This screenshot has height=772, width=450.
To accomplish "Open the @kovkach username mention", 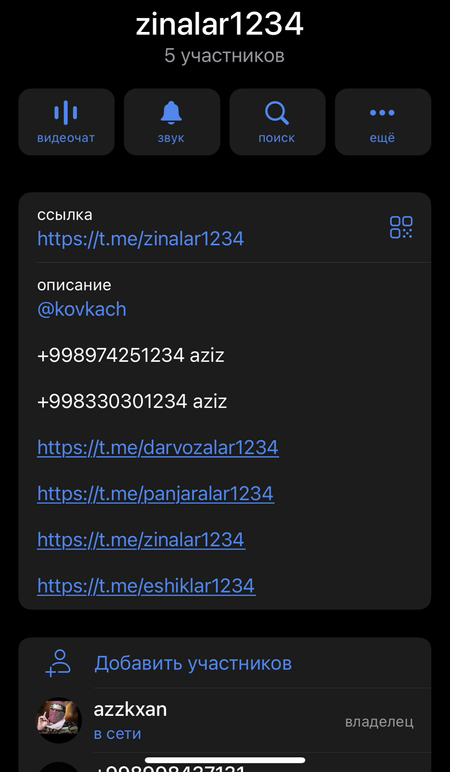I will [82, 309].
